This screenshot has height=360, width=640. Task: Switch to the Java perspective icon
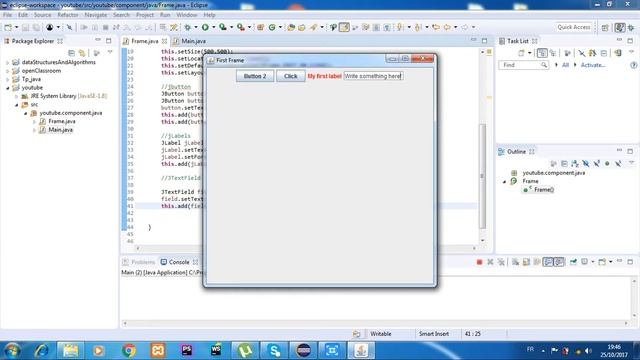pyautogui.click(x=620, y=27)
